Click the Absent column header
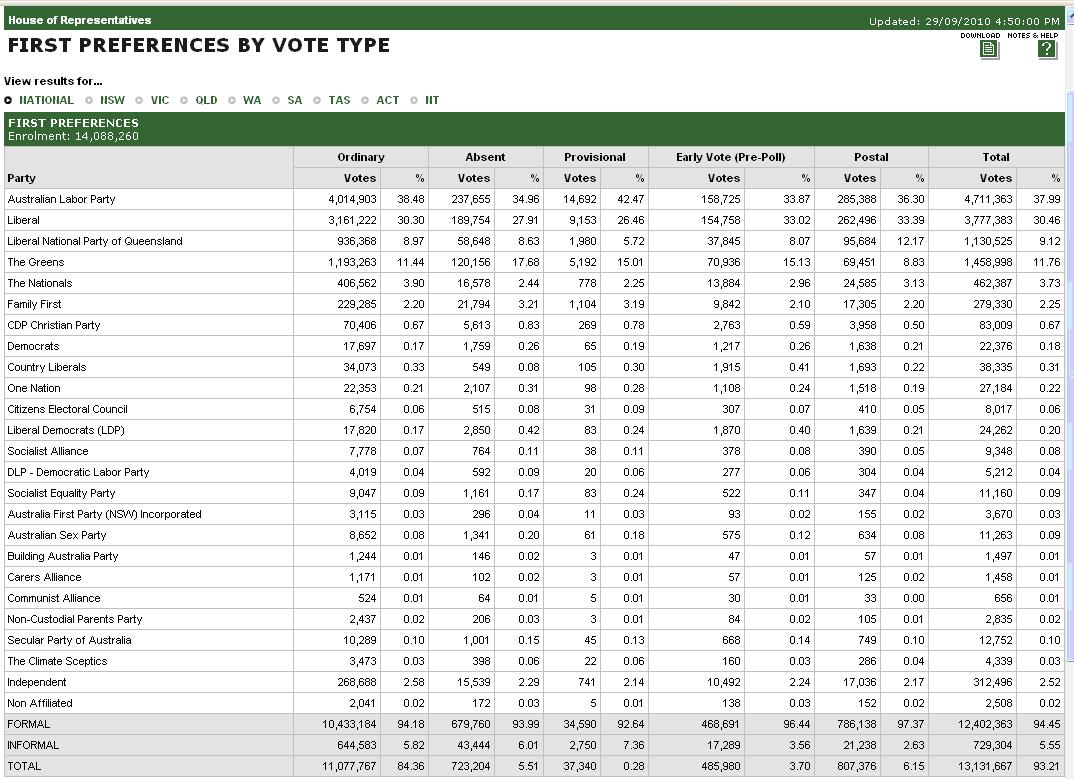The width and height of the screenshot is (1074, 779). coord(485,157)
